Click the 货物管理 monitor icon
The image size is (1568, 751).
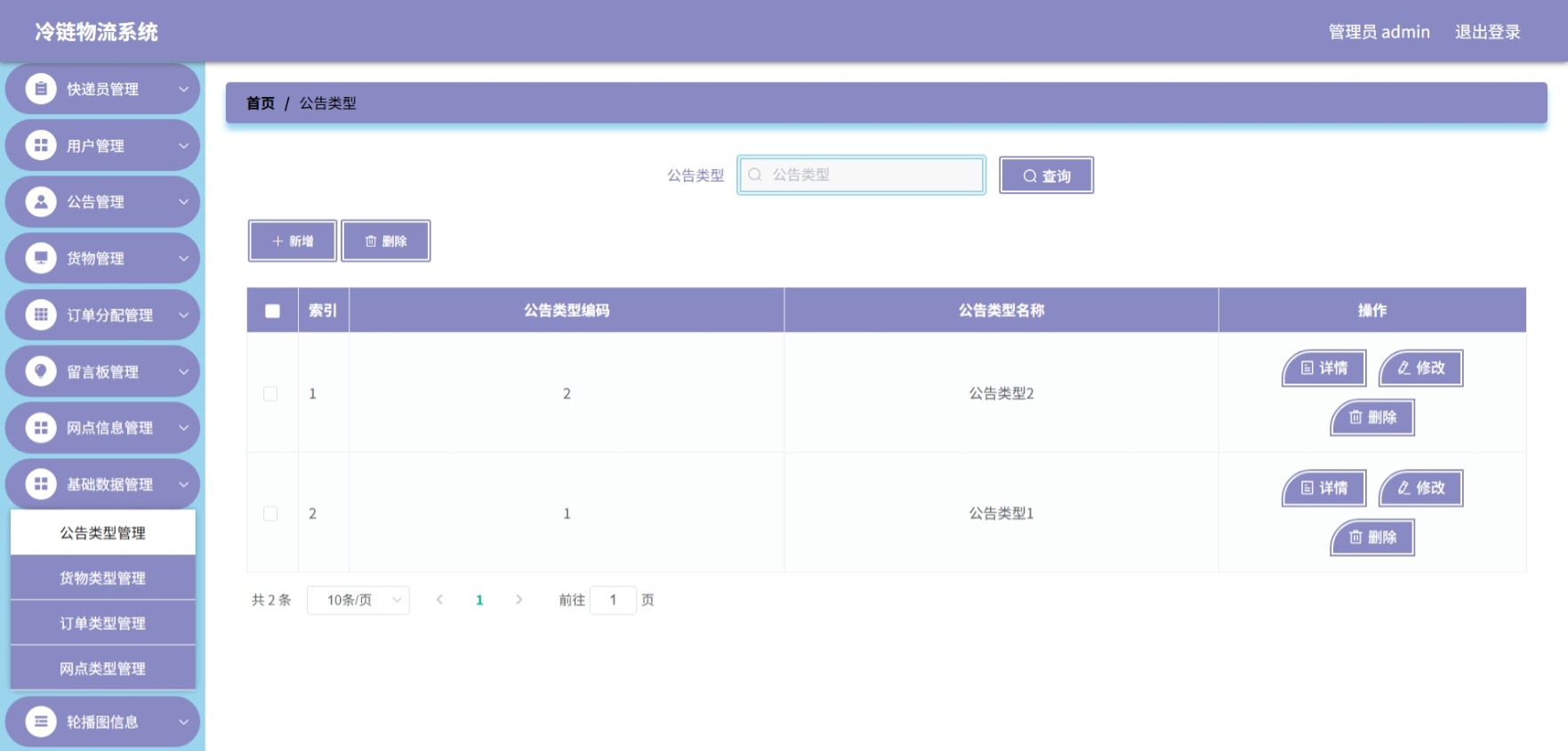[x=41, y=258]
